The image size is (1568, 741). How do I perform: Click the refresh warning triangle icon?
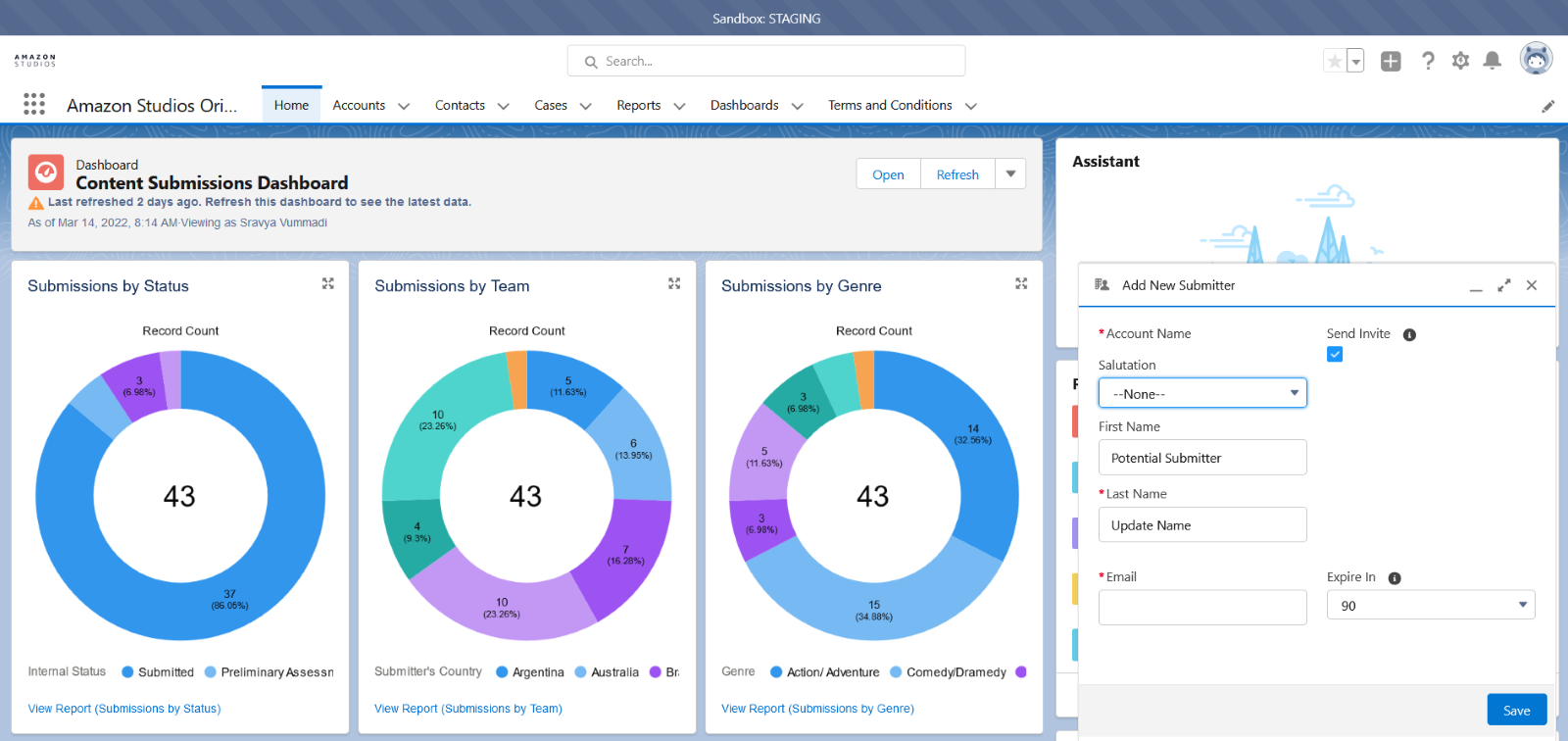point(36,203)
